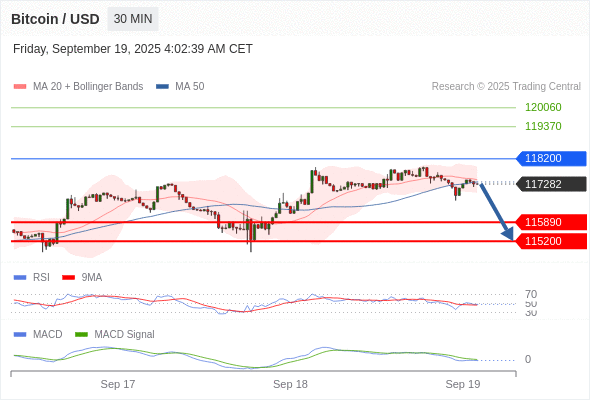Click the blue RSI legend swatch
This screenshot has height=400, width=590.
20,278
